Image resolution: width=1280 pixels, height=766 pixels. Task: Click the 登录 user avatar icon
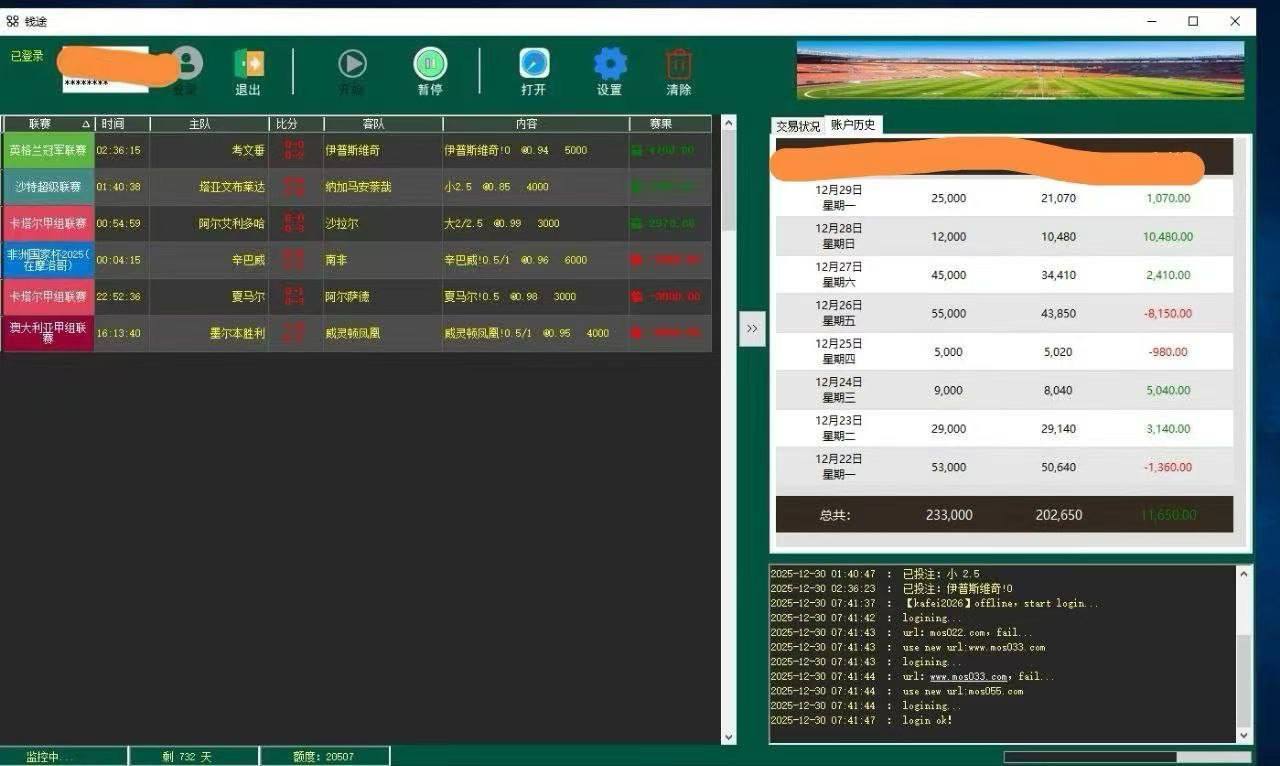coord(187,65)
